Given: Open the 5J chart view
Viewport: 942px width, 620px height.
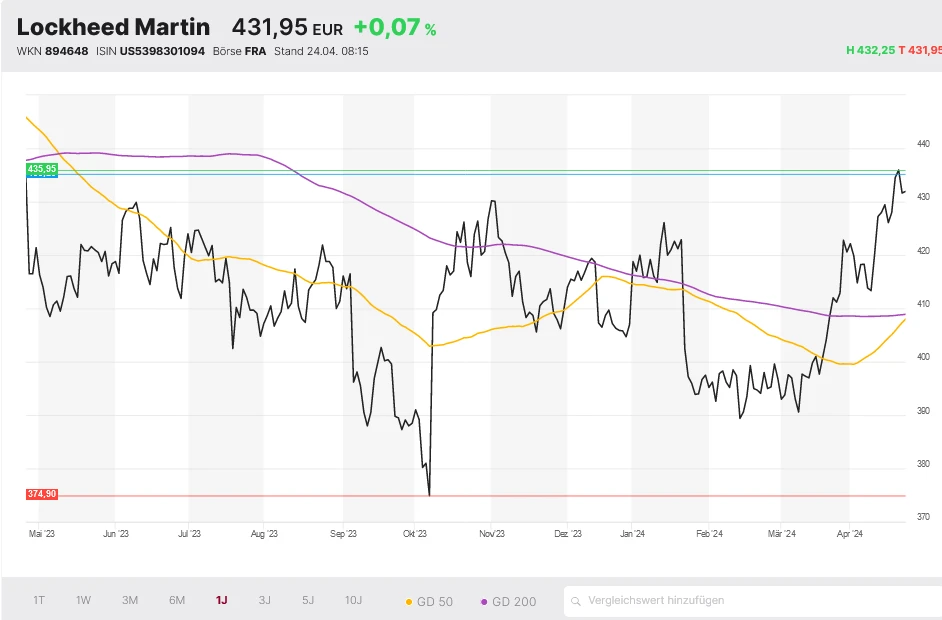Looking at the screenshot, I should click(x=306, y=600).
